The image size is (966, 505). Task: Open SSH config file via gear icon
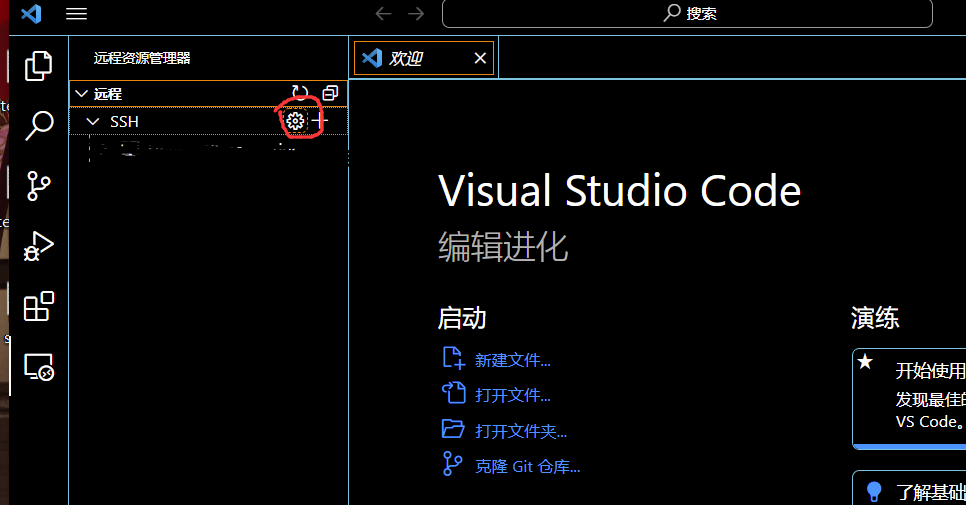pos(295,121)
